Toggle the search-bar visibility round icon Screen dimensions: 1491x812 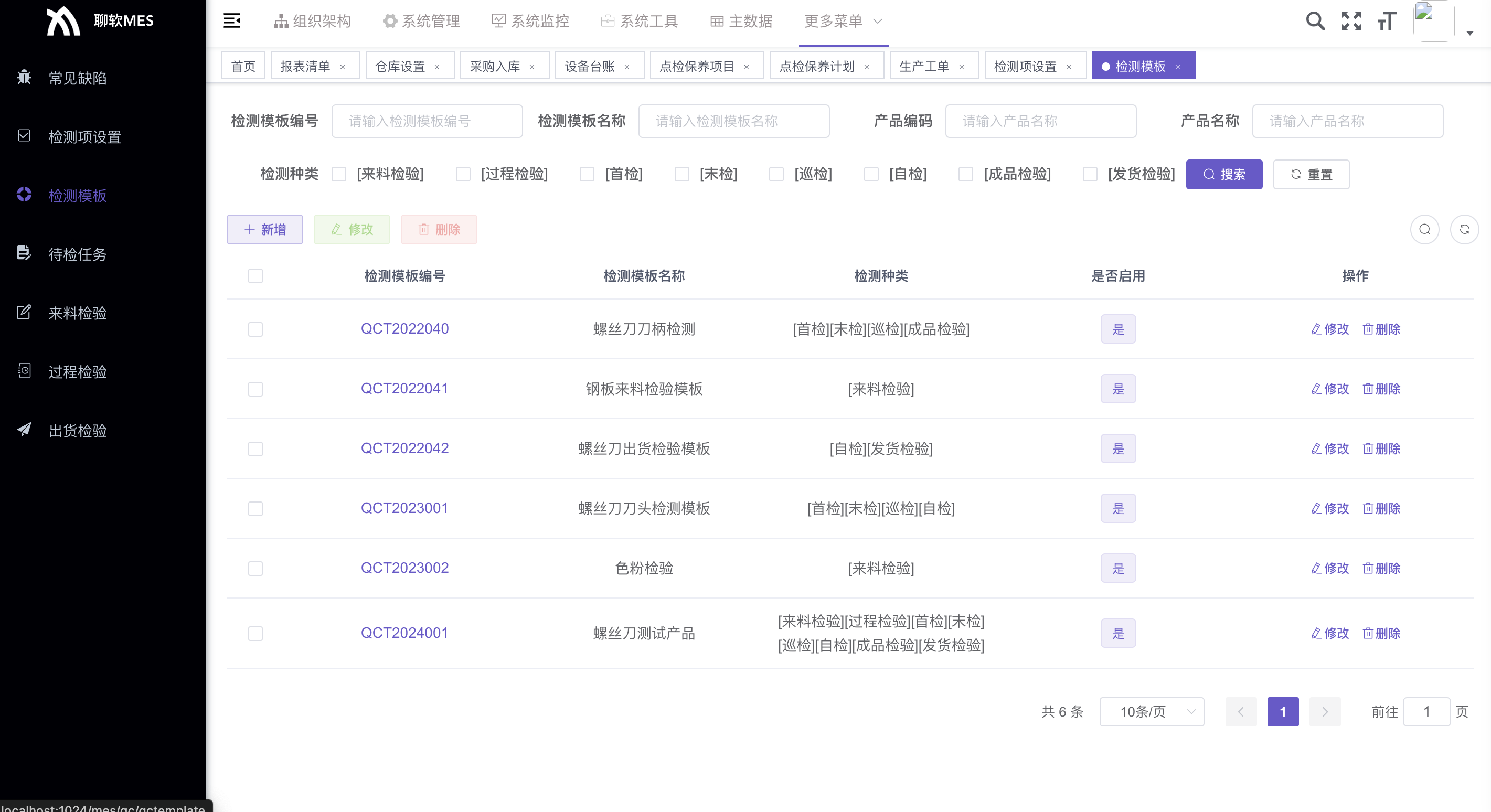(x=1424, y=230)
